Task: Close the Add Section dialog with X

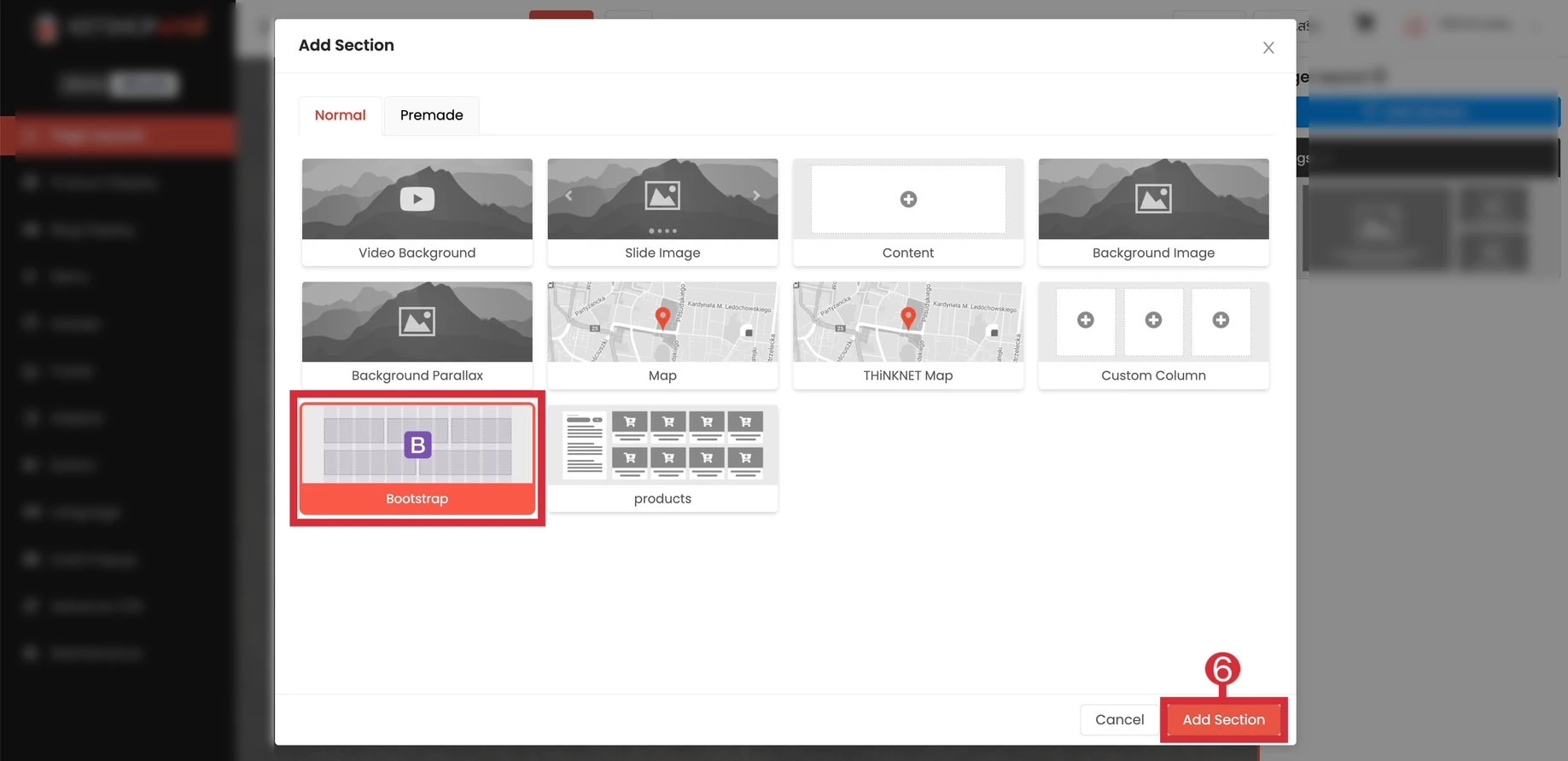Action: pyautogui.click(x=1268, y=48)
